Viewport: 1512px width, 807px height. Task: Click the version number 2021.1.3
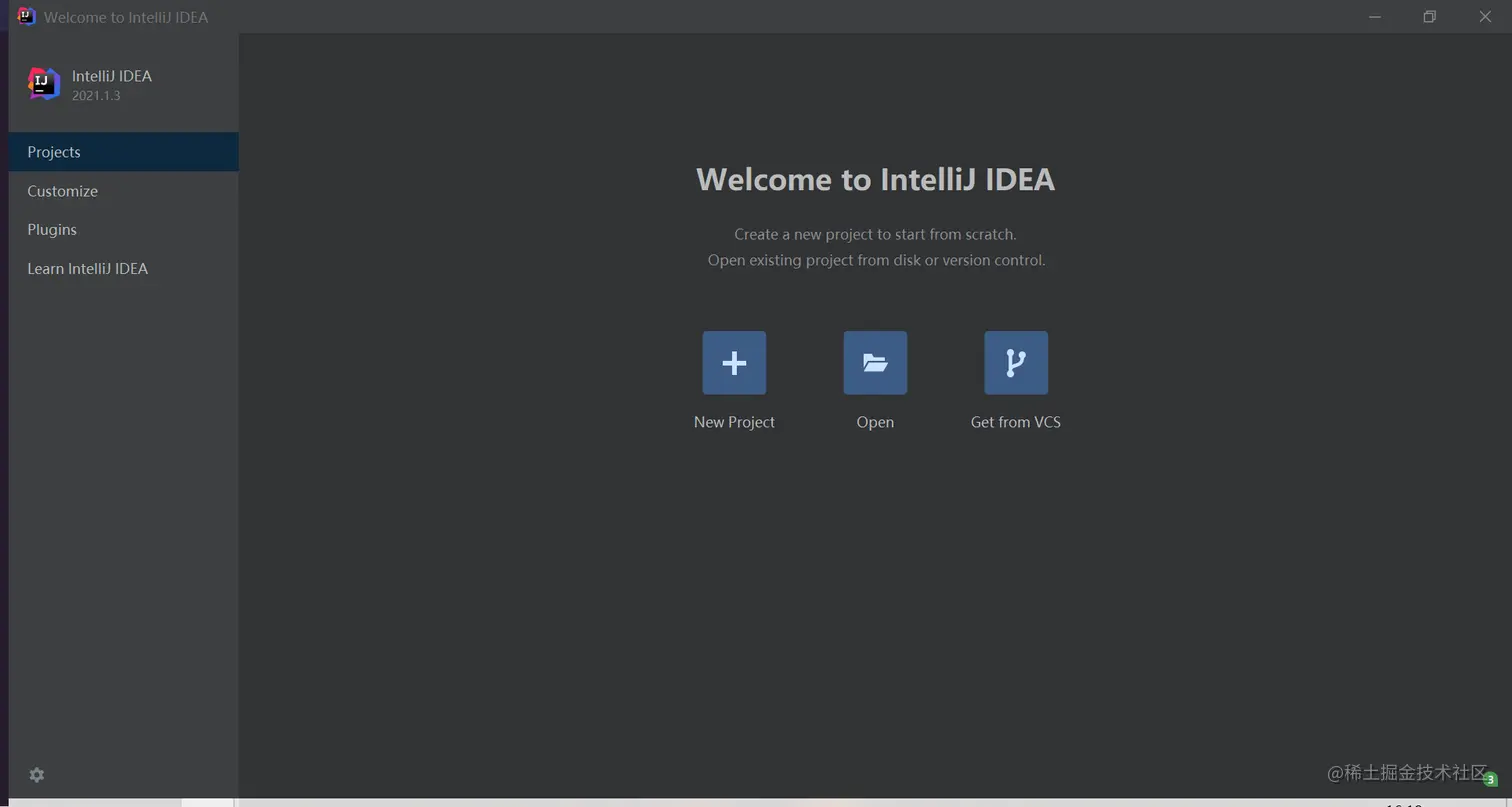coord(96,96)
